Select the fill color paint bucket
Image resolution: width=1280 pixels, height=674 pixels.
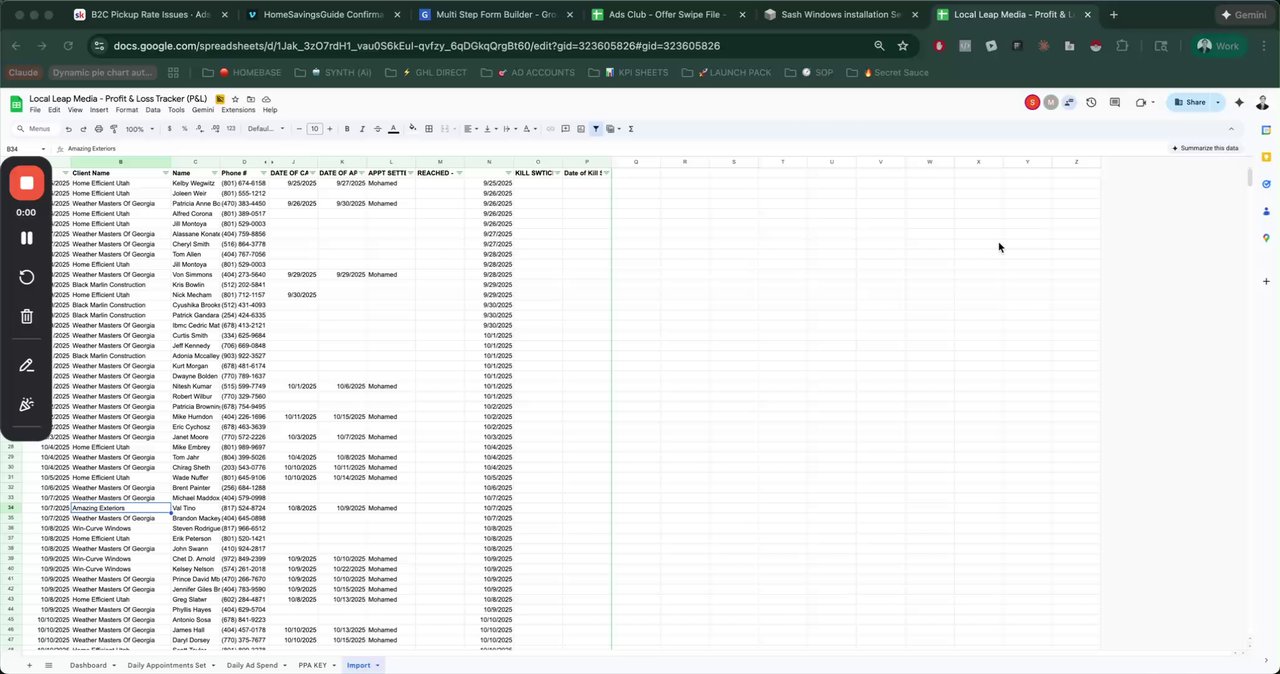[411, 129]
